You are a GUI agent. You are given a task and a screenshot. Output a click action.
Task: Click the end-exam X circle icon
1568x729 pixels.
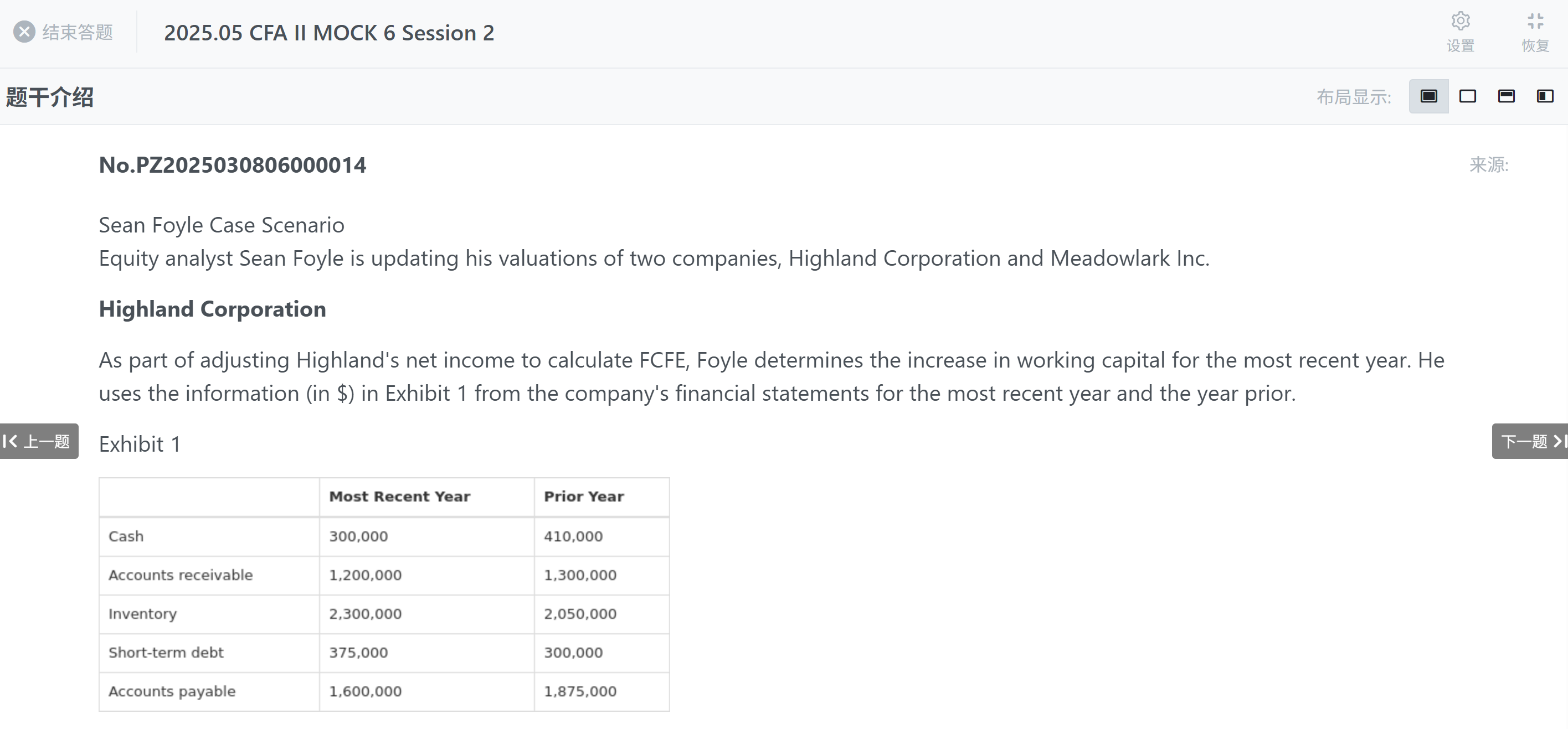pyautogui.click(x=24, y=32)
